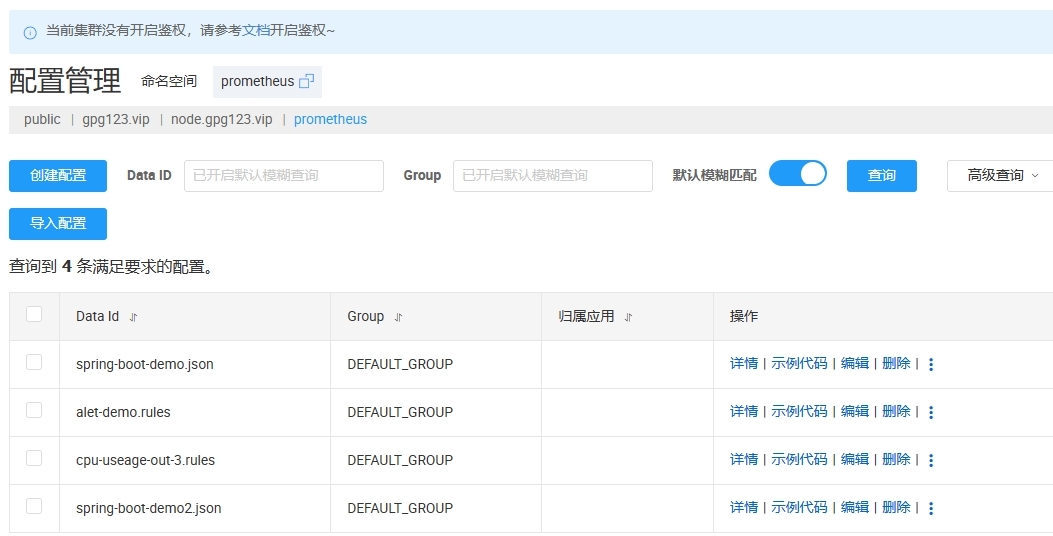This screenshot has height=536, width=1053.
Task: Open more actions menu for spring-boot-demo.json
Action: 931,365
